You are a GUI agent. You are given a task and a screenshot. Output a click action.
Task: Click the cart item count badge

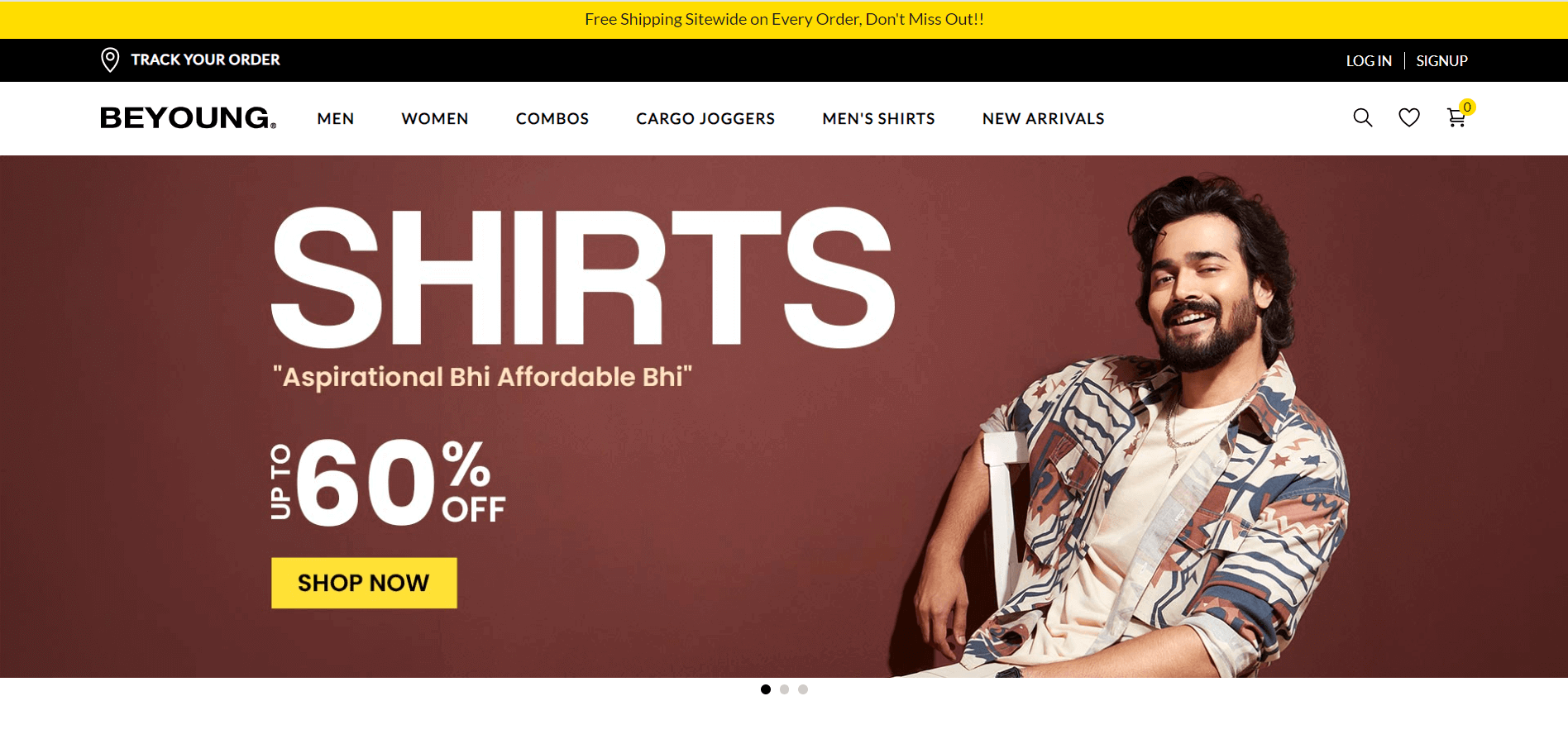pos(1467,107)
